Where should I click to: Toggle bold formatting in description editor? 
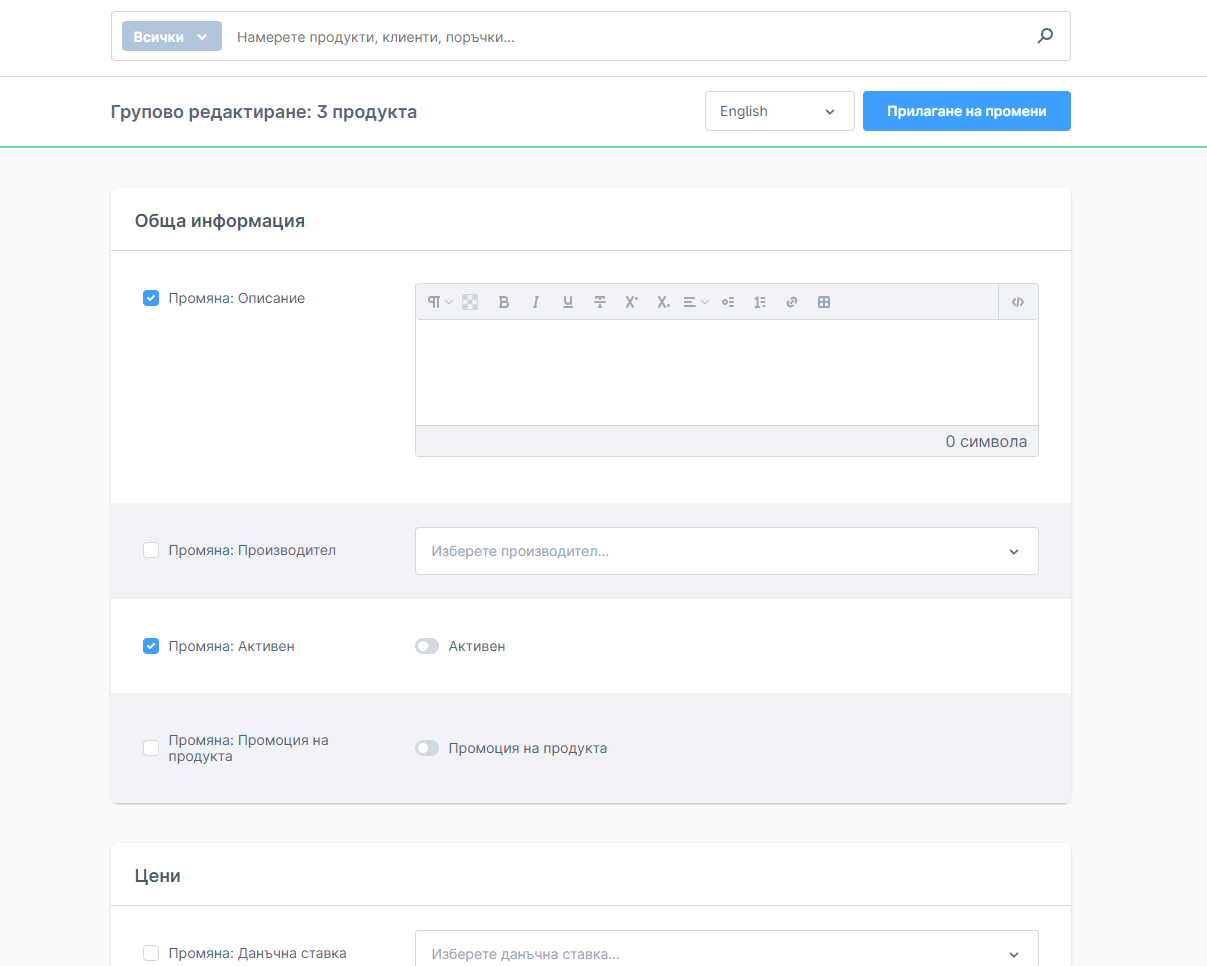point(504,302)
